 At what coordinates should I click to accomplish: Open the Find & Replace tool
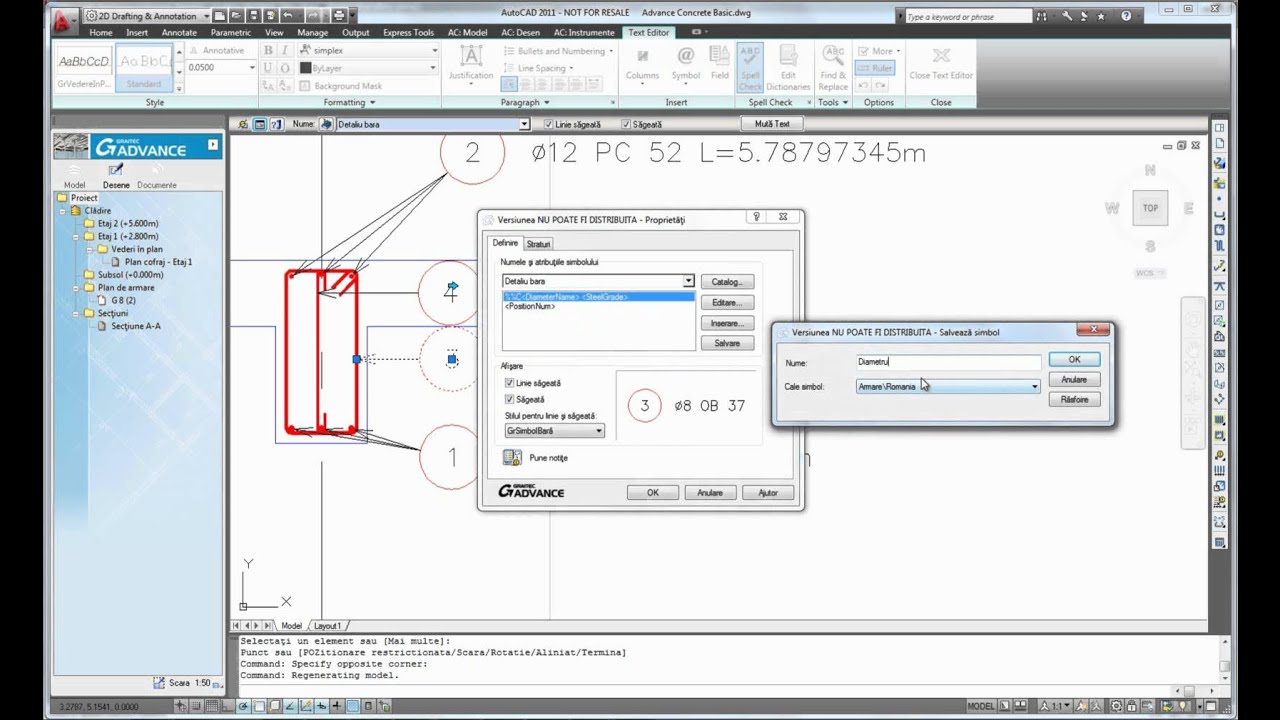[x=833, y=56]
